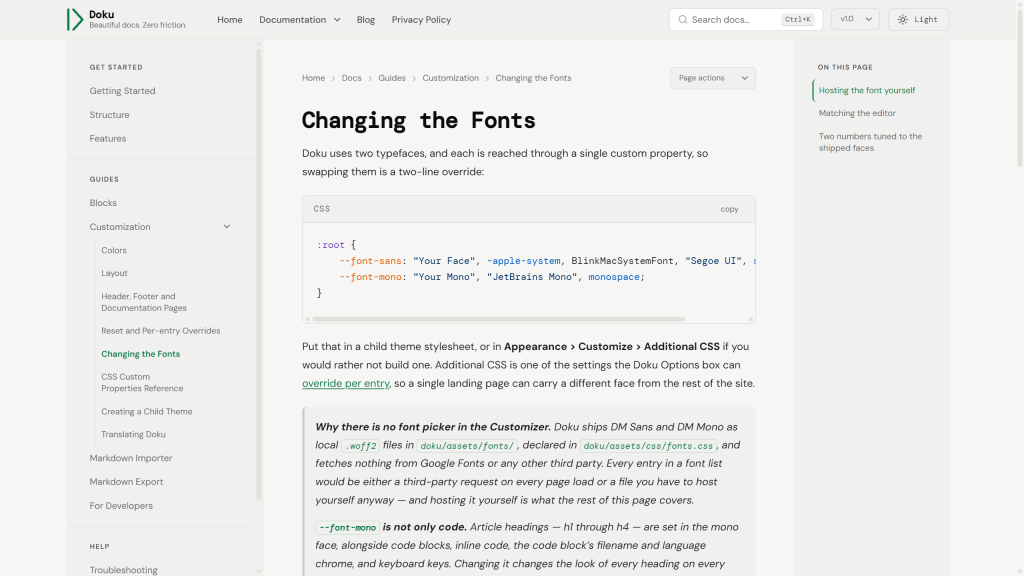The width and height of the screenshot is (1024, 576).
Task: Open Structure in the sidebar
Action: [x=109, y=115]
